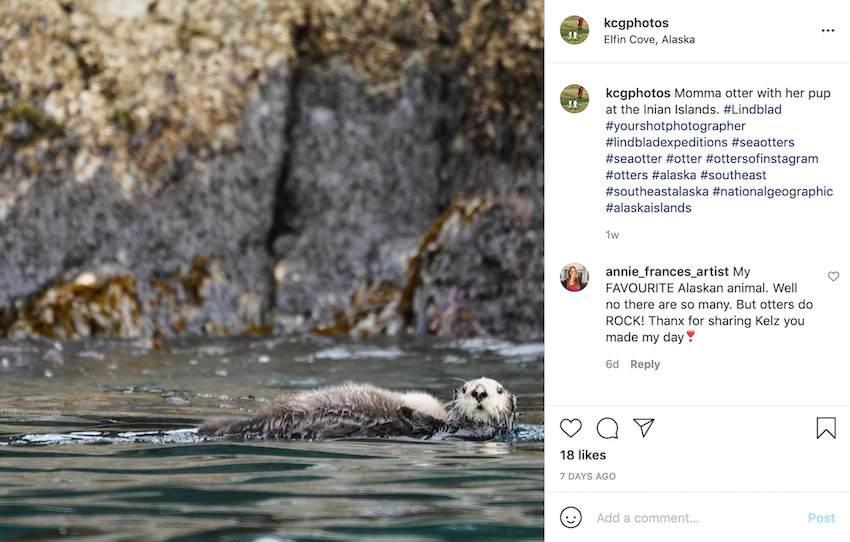Click the Post comment button

tap(821, 518)
